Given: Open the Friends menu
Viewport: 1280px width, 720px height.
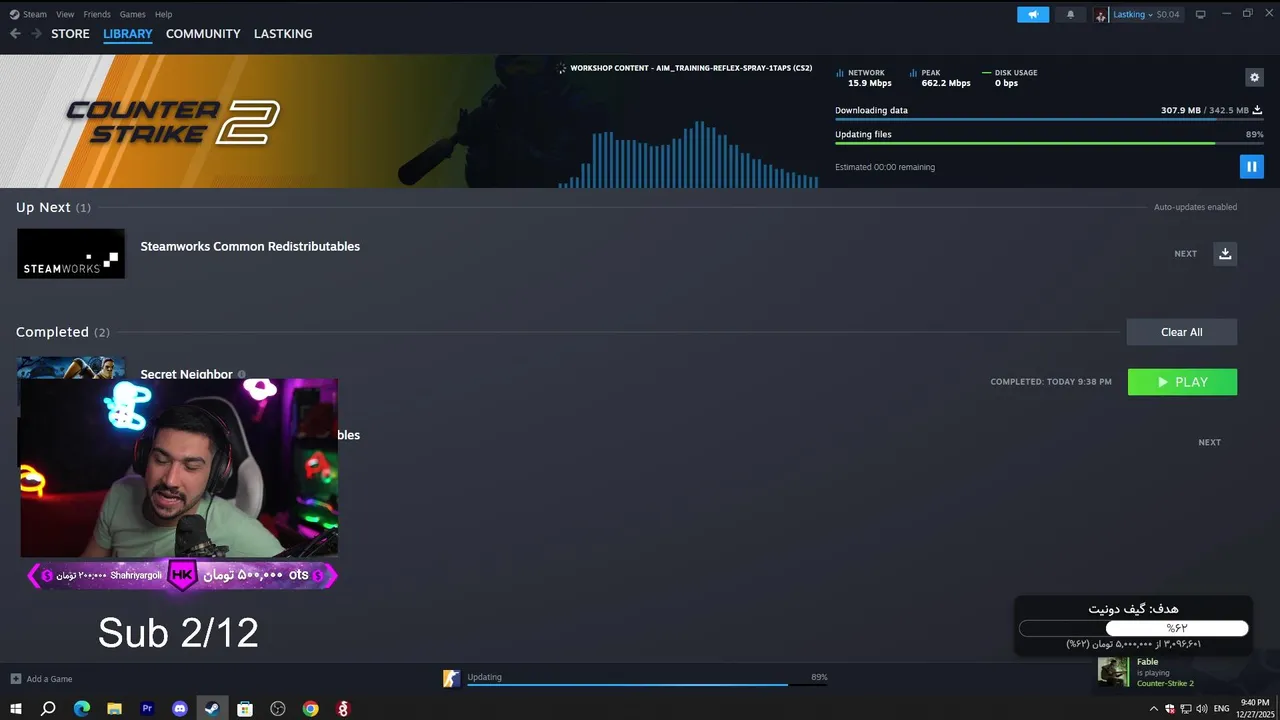Looking at the screenshot, I should [97, 14].
